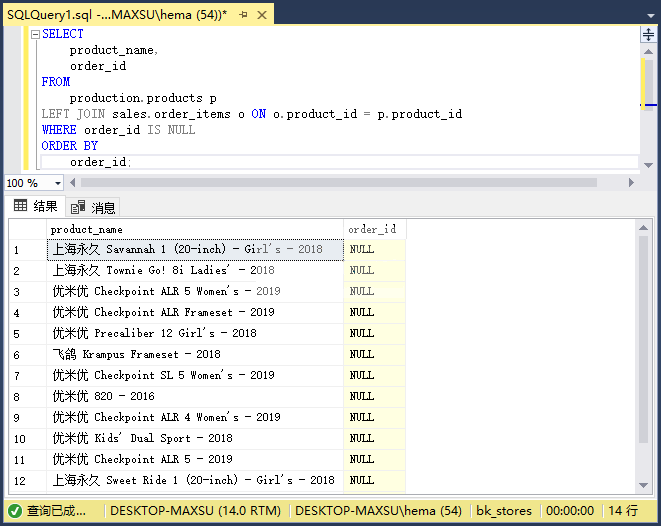This screenshot has height=526, width=661.
Task: Click cell 优米优 Kids' Dual Sport - 2018
Action: click(x=195, y=439)
